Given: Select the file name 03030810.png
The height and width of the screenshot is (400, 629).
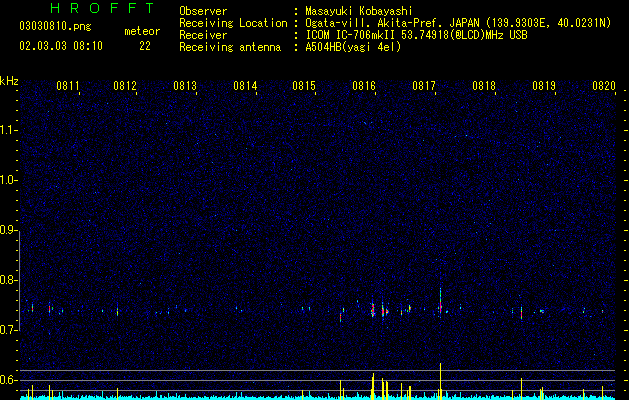Looking at the screenshot, I should click(x=55, y=27).
